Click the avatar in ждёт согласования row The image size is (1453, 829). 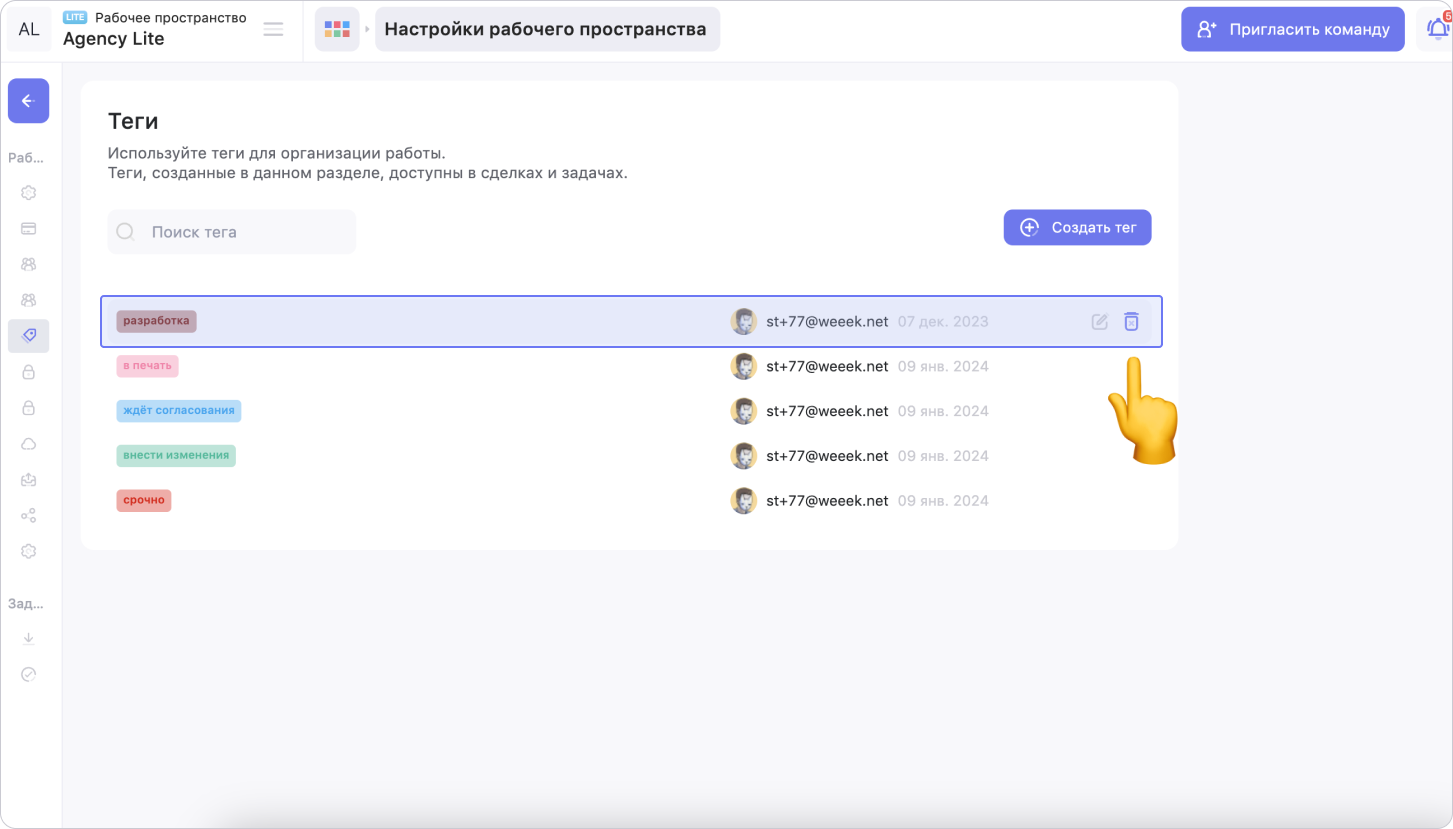(x=743, y=411)
